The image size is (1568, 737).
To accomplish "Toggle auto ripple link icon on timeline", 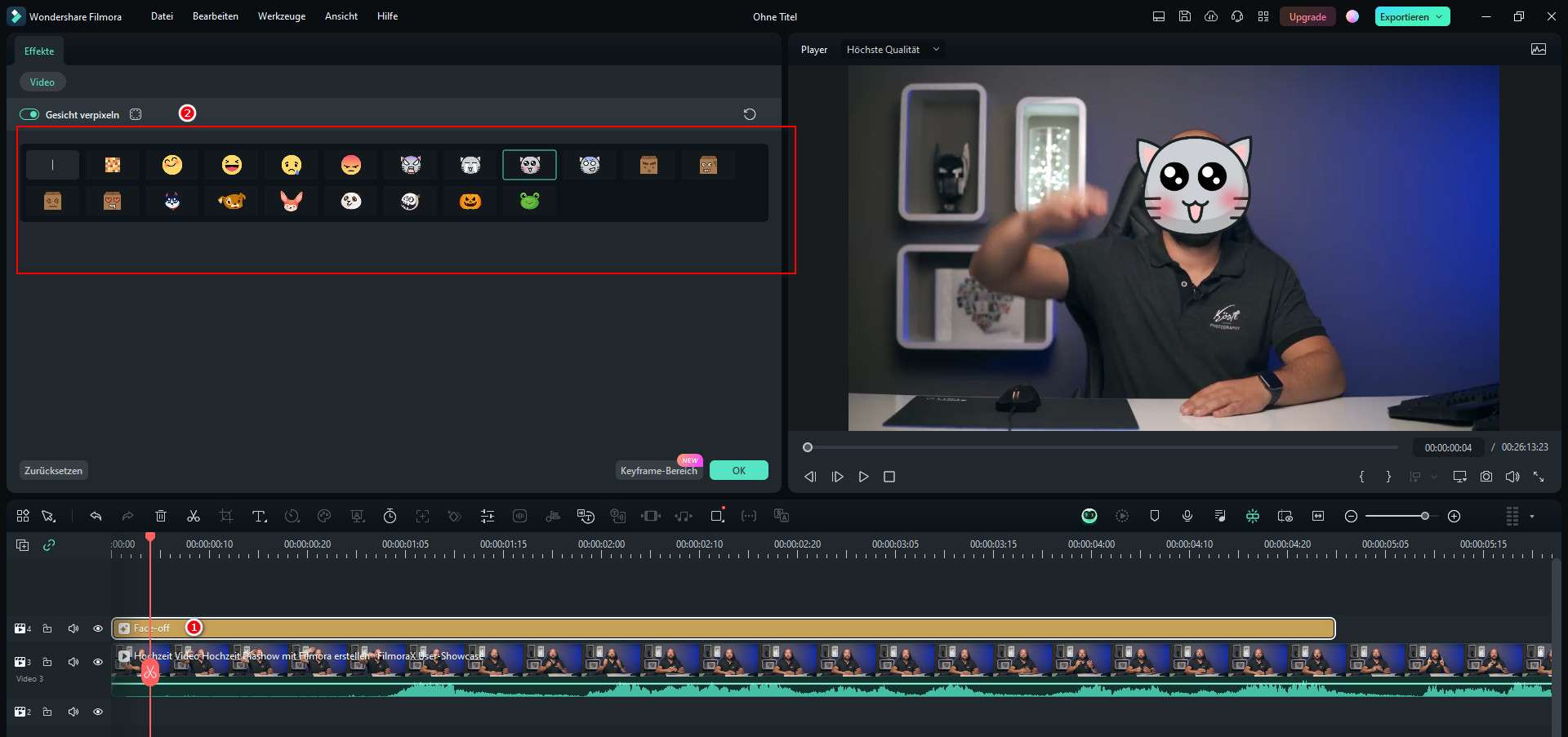I will (x=49, y=545).
